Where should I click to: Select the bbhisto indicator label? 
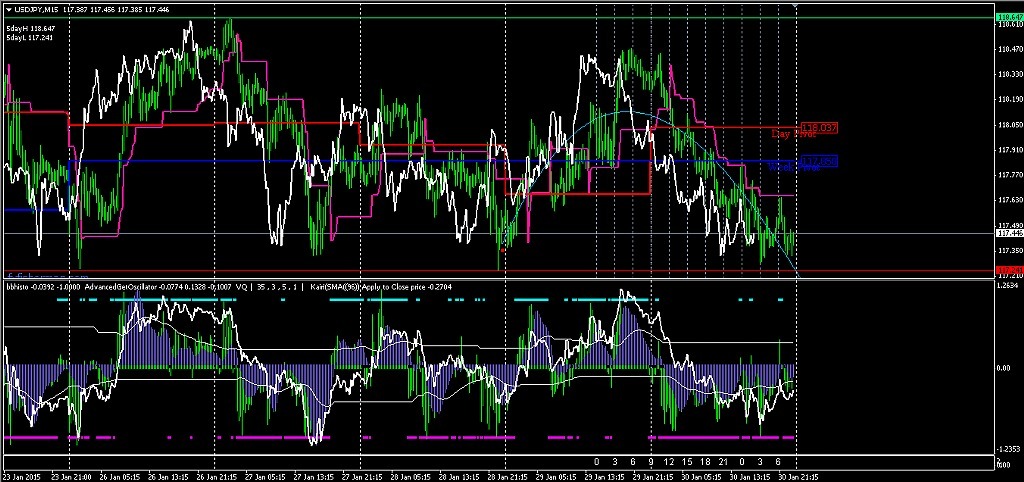(18, 285)
